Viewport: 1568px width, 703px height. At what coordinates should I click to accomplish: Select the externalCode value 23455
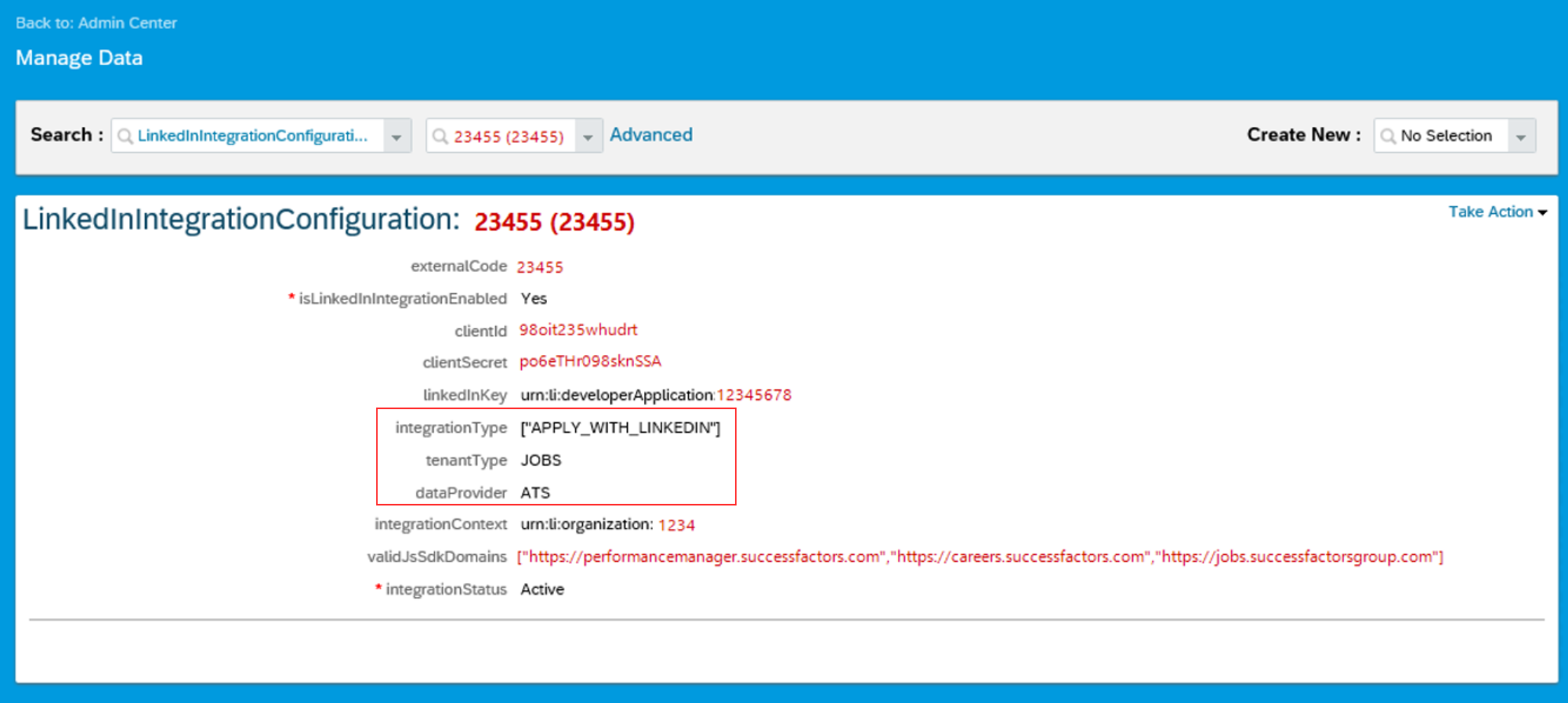[540, 267]
